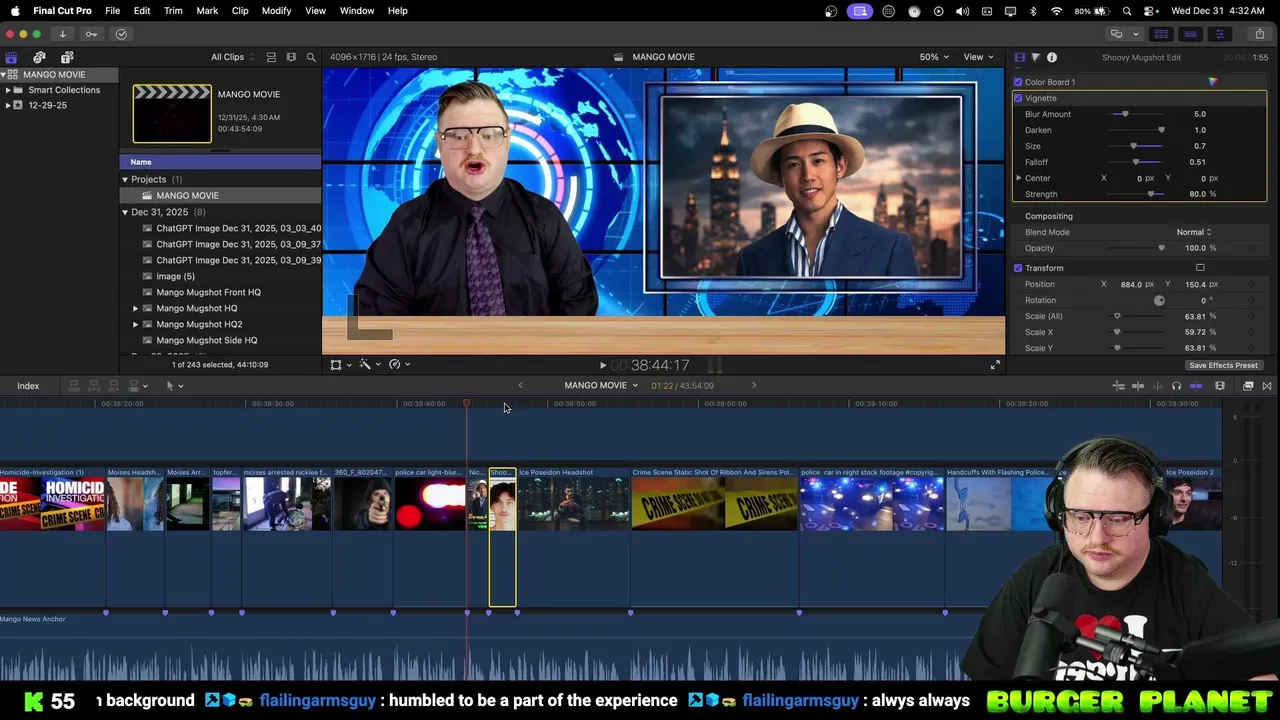The width and height of the screenshot is (1280, 720).
Task: Expand the Smart Collections folder
Action: (8, 90)
